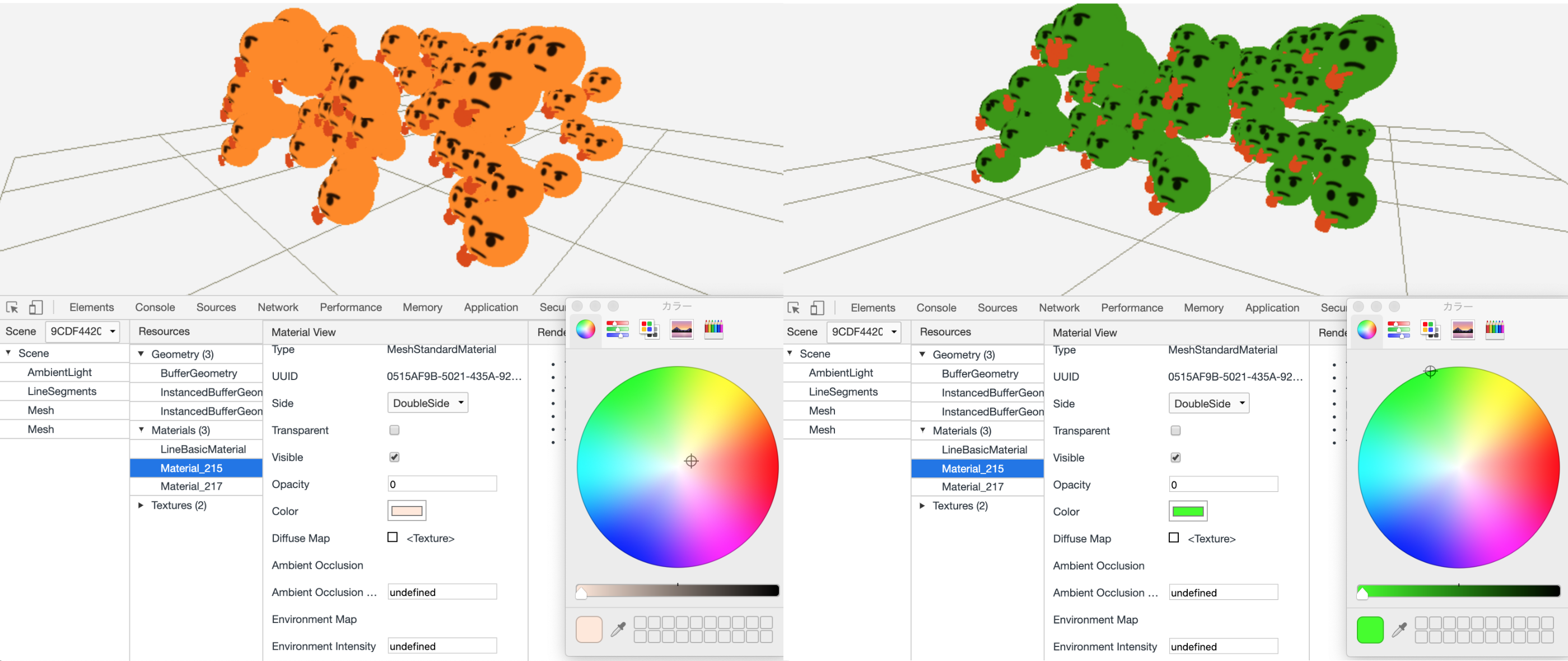Expand the Textures (2) node in the left Resources tree
Viewport: 1568px width, 661px height.
pyautogui.click(x=141, y=505)
